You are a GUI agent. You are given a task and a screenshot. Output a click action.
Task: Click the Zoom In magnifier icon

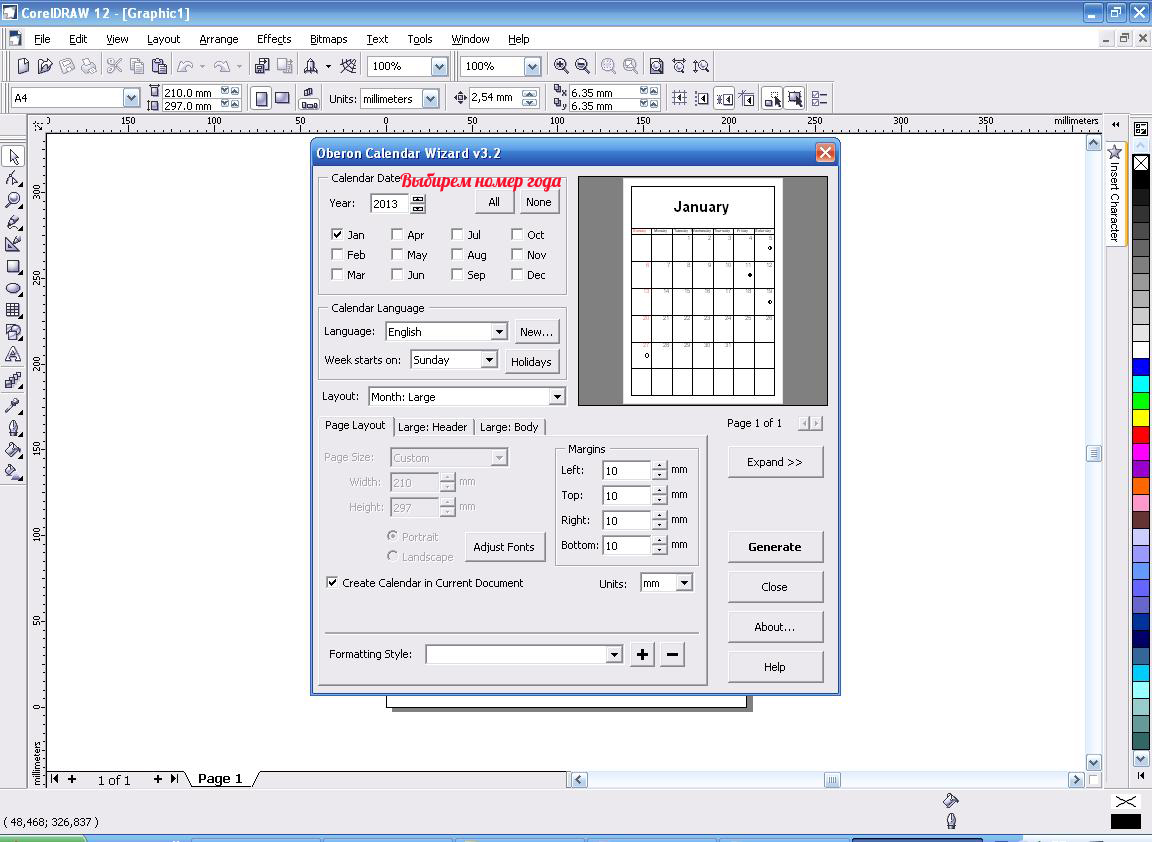pos(561,66)
